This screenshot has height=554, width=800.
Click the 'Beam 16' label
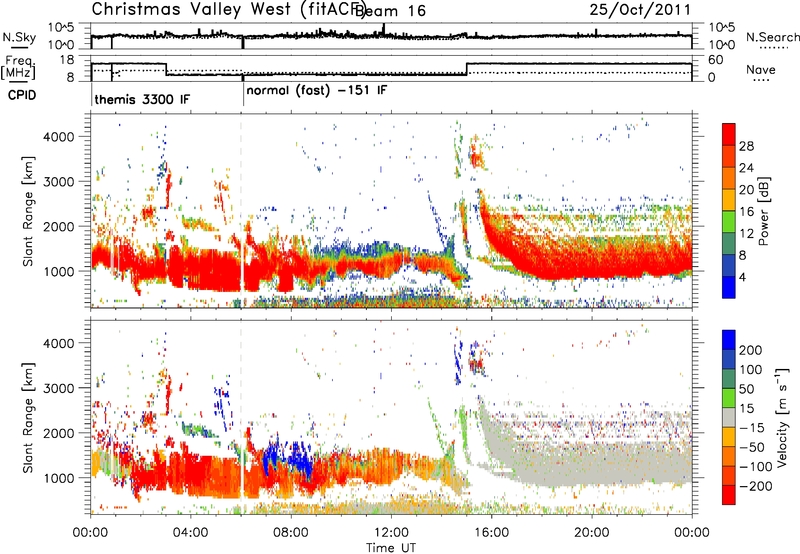pyautogui.click(x=390, y=11)
